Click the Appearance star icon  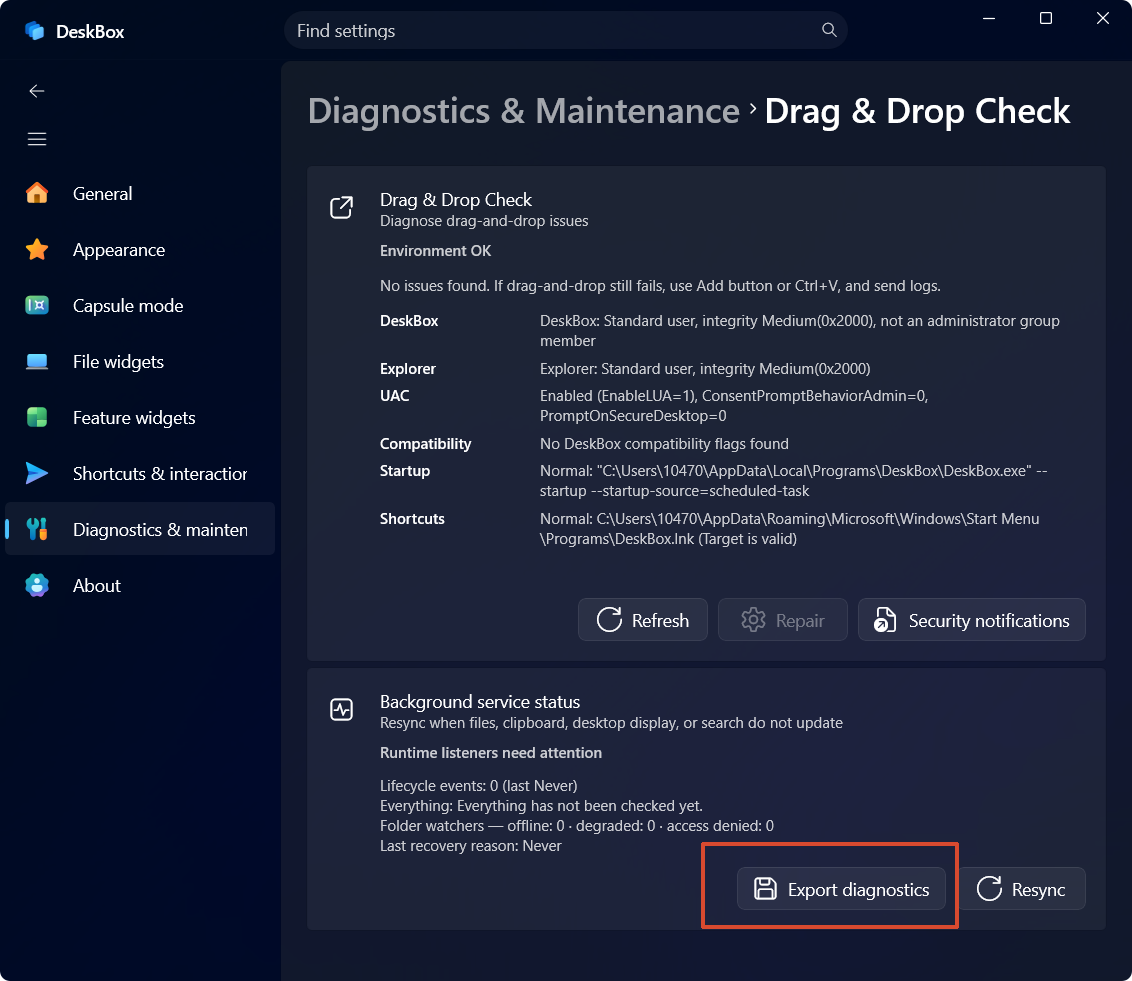37,250
